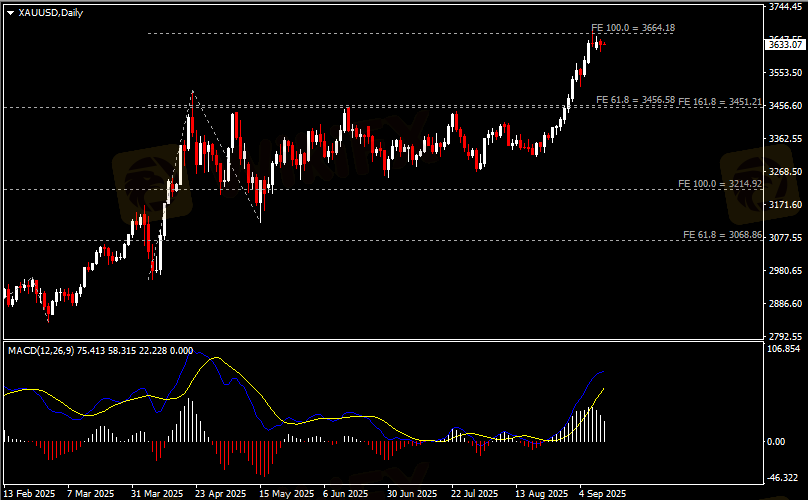
Task: Click the 22 Jul 2025 date label
Action: [x=475, y=494]
